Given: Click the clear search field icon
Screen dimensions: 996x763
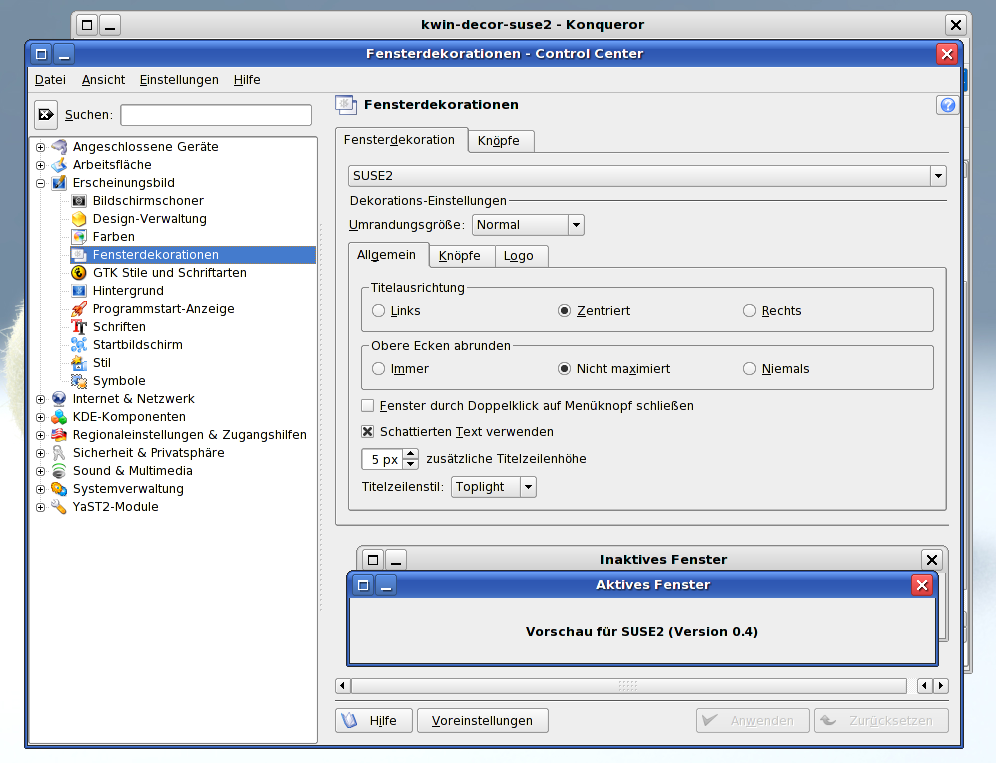Looking at the screenshot, I should coord(46,114).
